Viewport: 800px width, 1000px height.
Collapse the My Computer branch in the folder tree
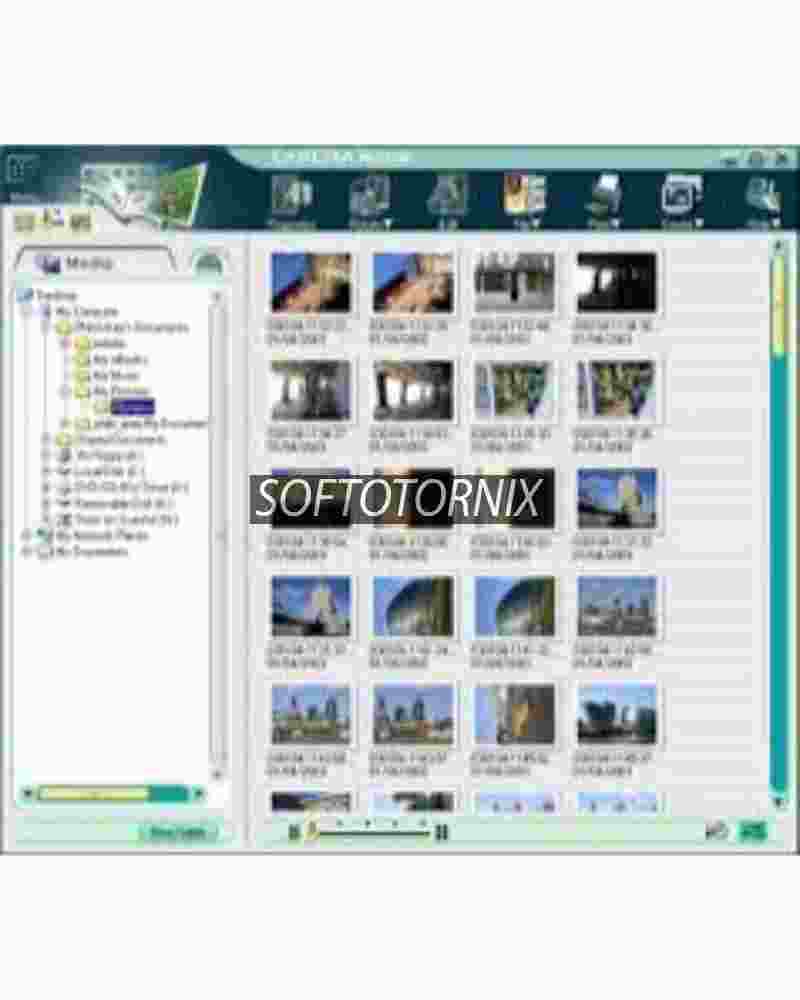(x=45, y=310)
